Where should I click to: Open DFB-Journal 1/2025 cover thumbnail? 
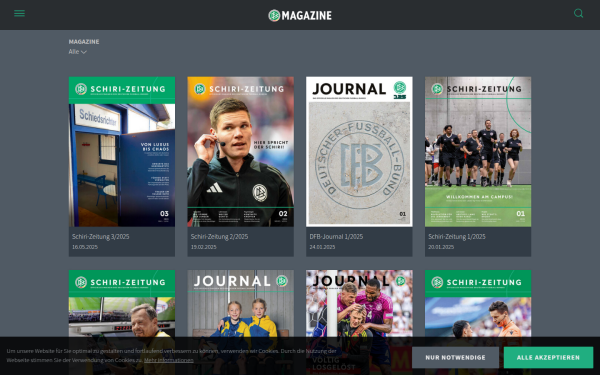point(359,152)
